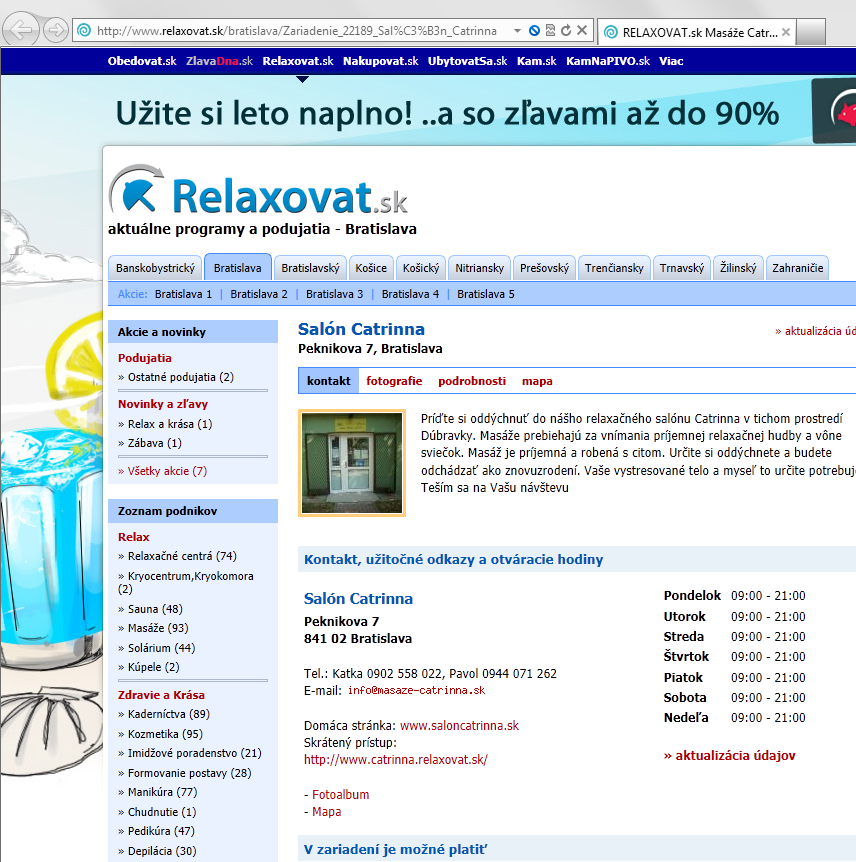
Task: Select the Košický region tab
Action: pyautogui.click(x=421, y=268)
